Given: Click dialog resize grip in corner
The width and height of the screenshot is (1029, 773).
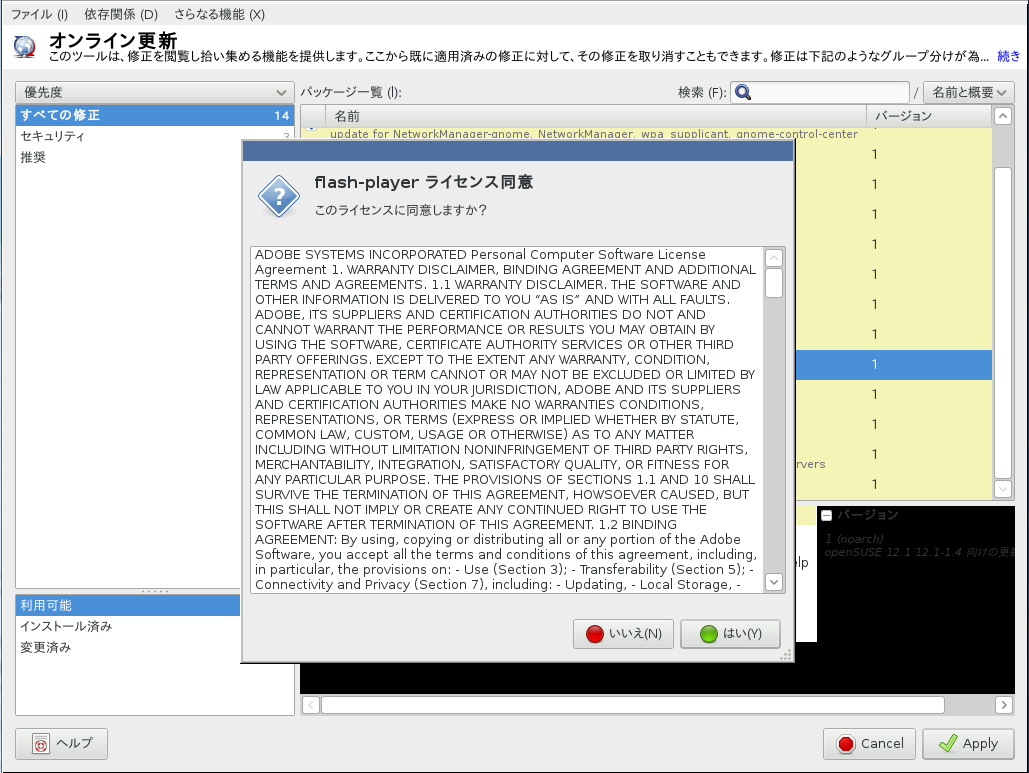Looking at the screenshot, I should 786,656.
